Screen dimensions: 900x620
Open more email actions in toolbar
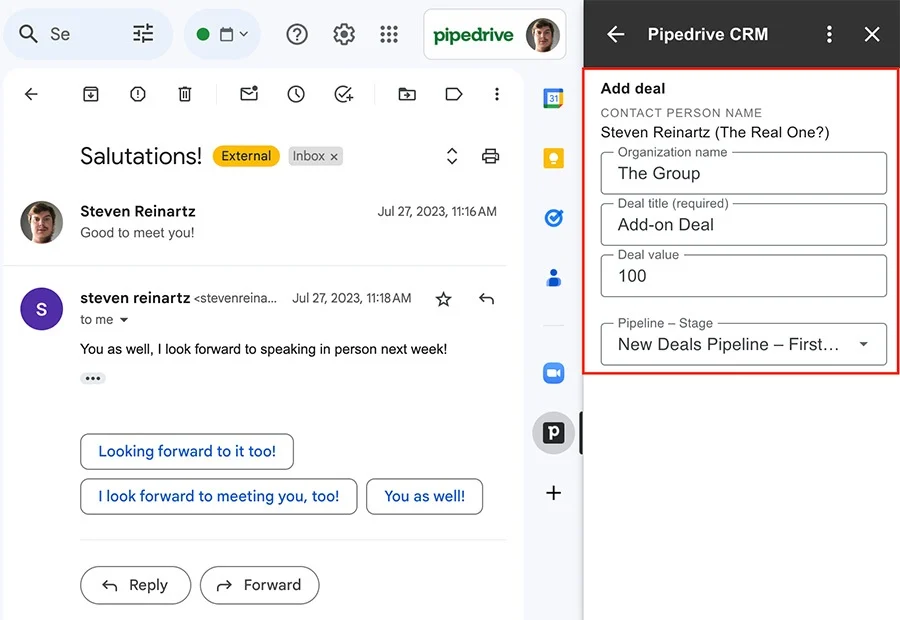pyautogui.click(x=497, y=94)
